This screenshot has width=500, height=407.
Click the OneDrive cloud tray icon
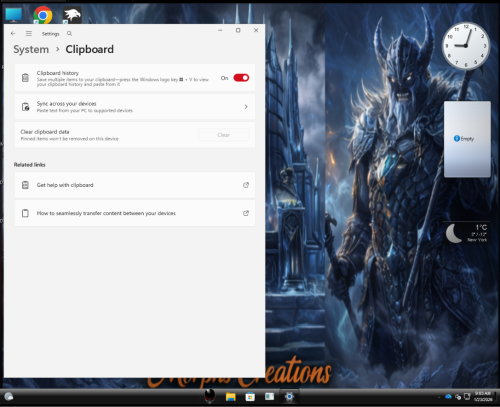448,396
